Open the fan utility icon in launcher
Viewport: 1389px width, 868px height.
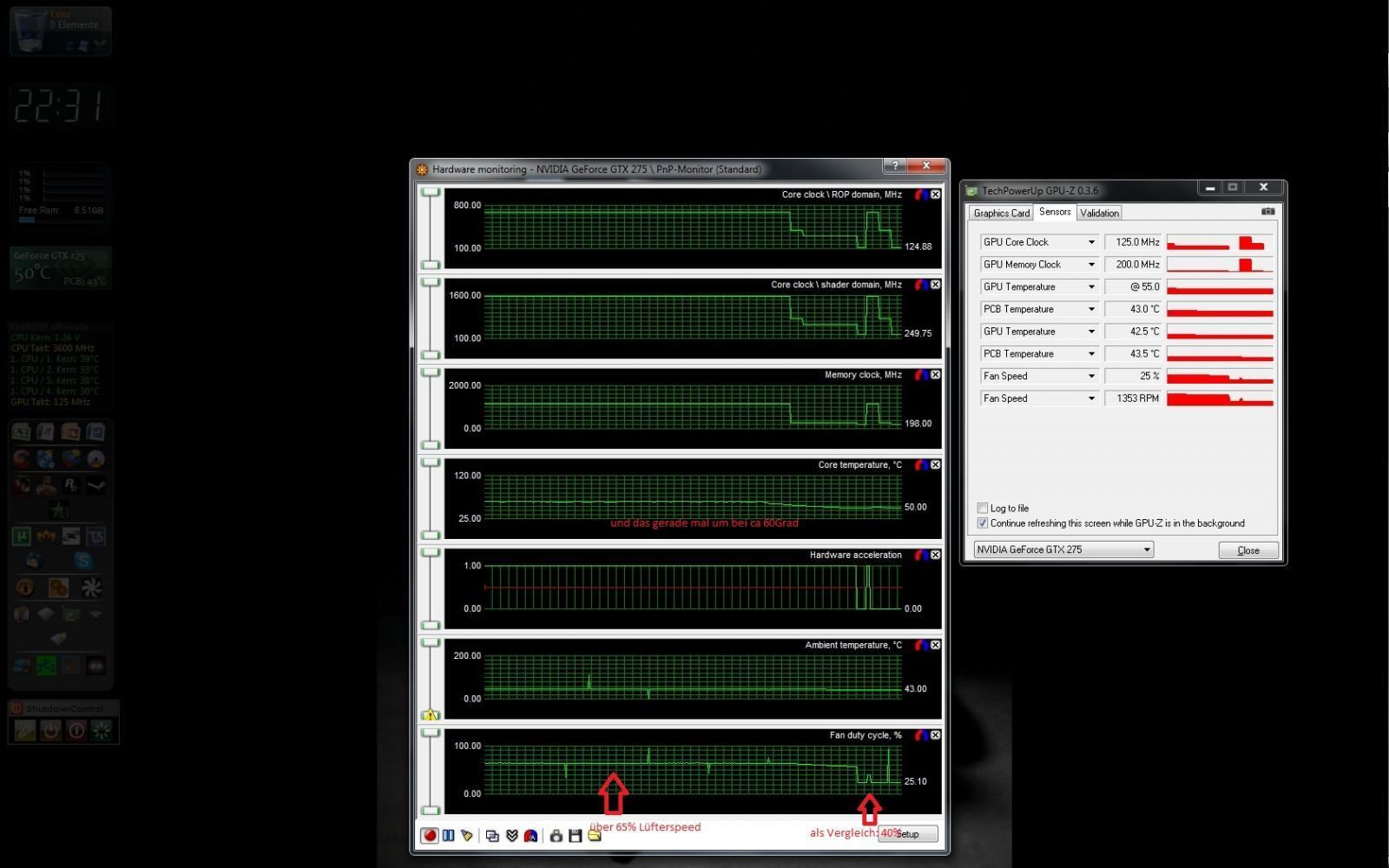click(91, 587)
